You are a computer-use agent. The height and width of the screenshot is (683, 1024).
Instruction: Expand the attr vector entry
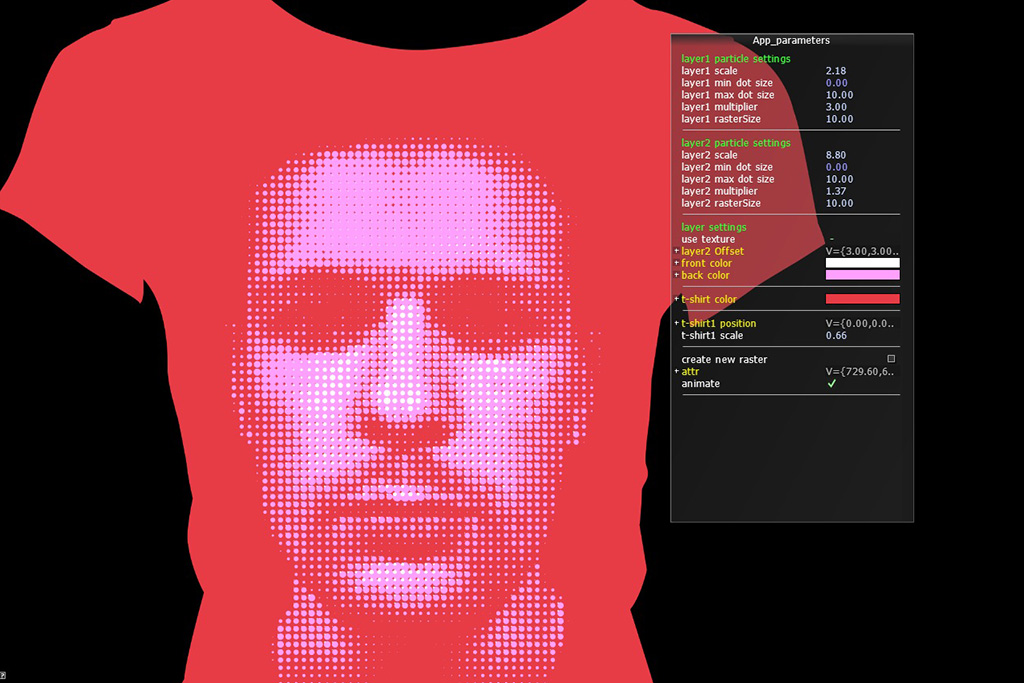[x=677, y=372]
